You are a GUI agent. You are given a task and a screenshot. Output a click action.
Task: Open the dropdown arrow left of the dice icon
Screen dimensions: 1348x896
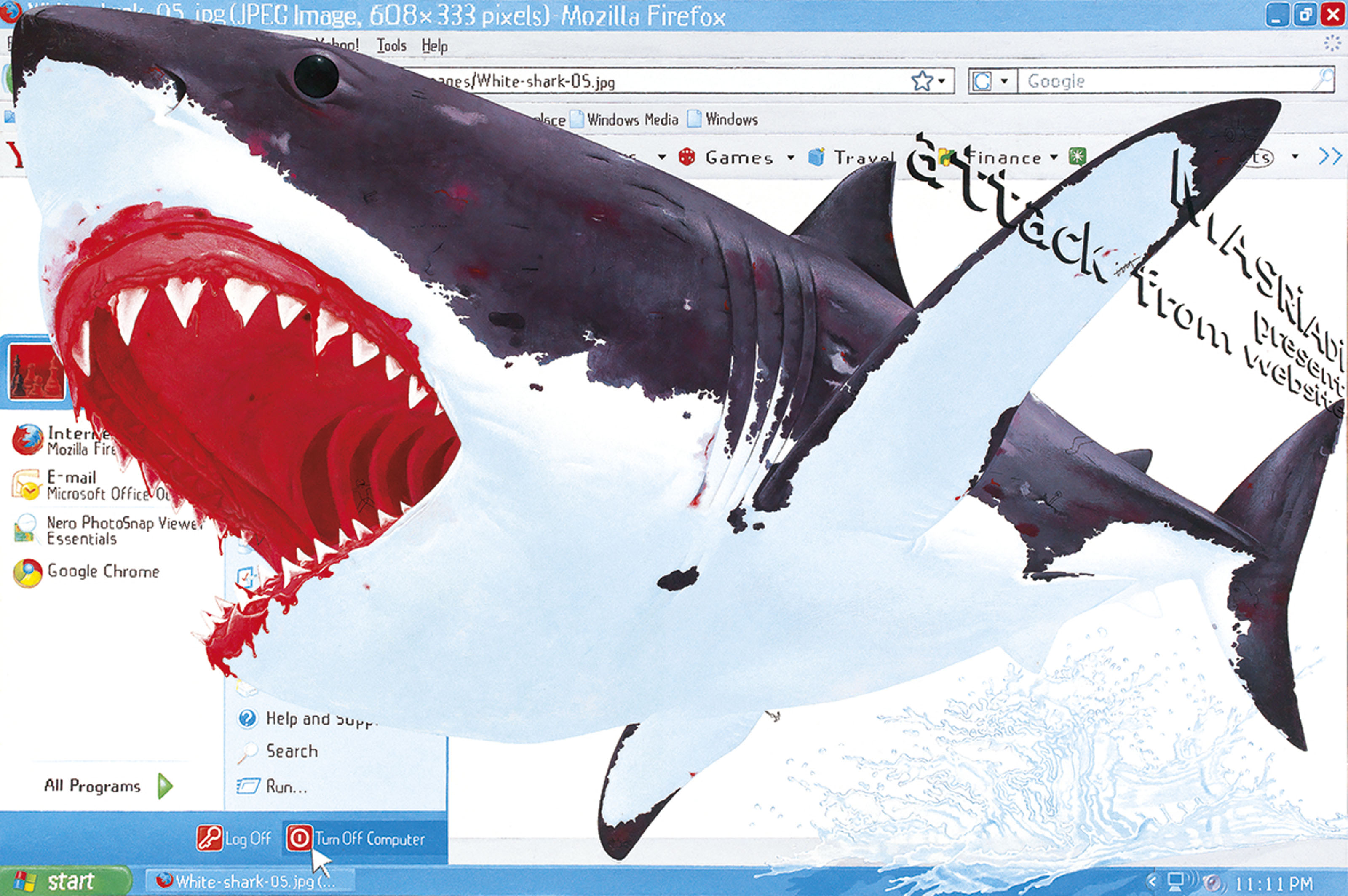(x=662, y=157)
